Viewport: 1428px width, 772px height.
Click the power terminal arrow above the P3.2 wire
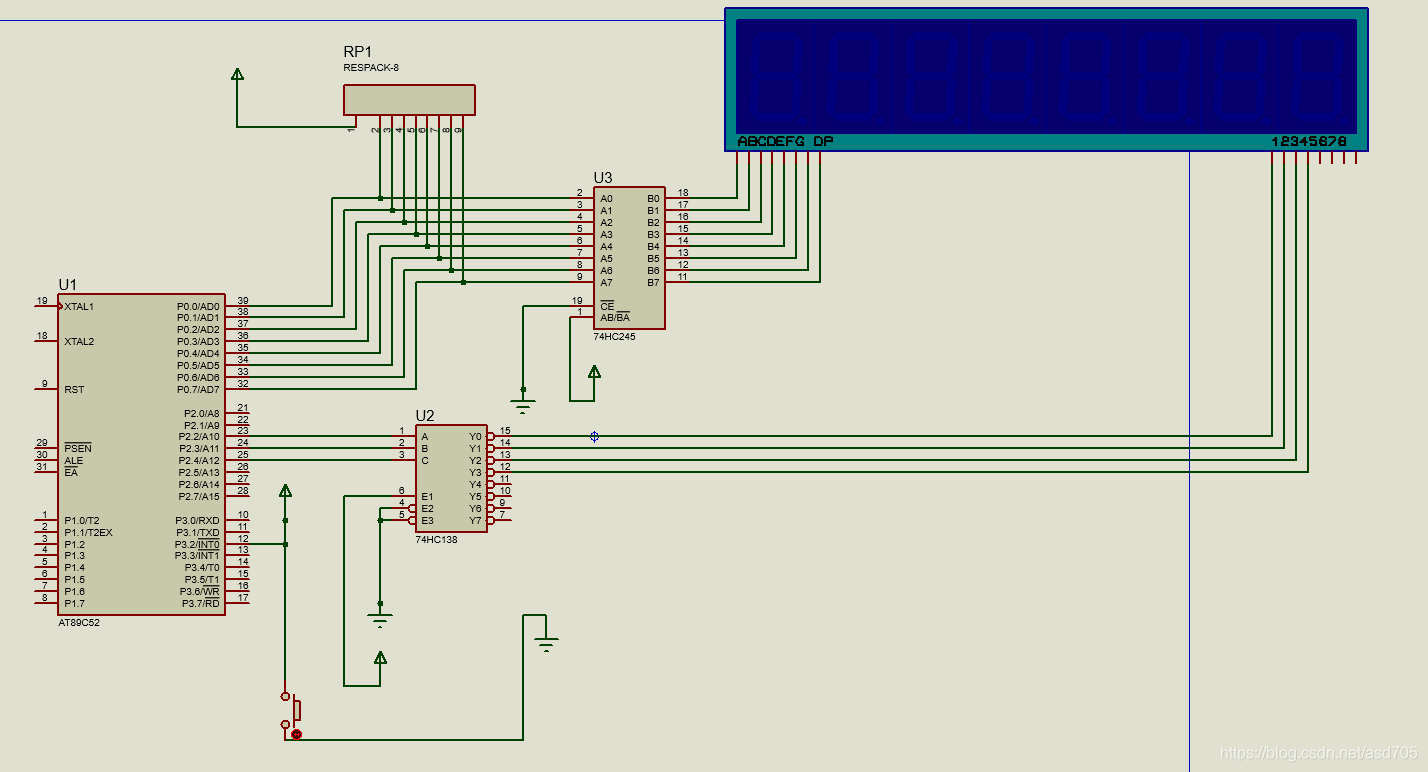coord(286,491)
